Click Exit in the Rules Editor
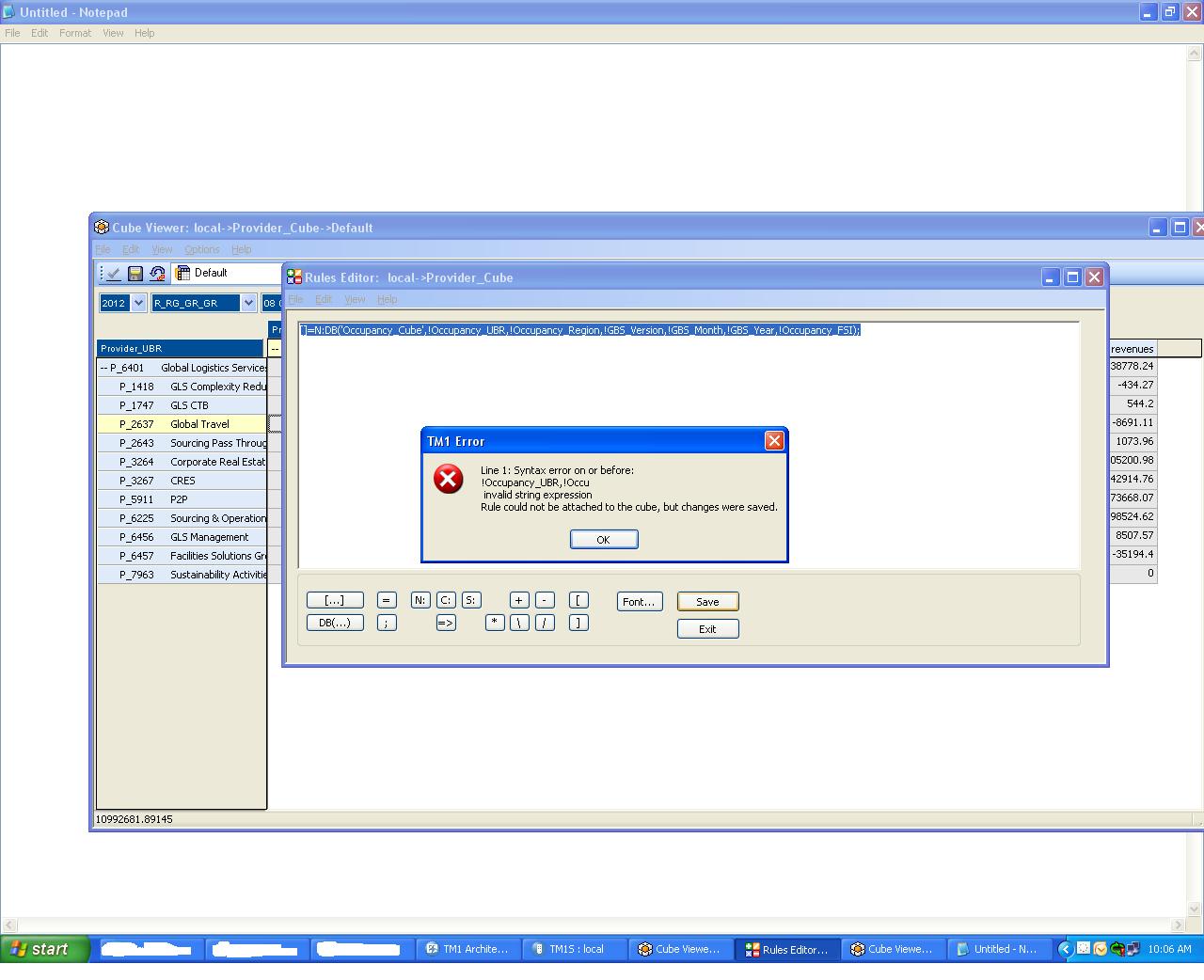This screenshot has width=1204, height=980. point(708,629)
